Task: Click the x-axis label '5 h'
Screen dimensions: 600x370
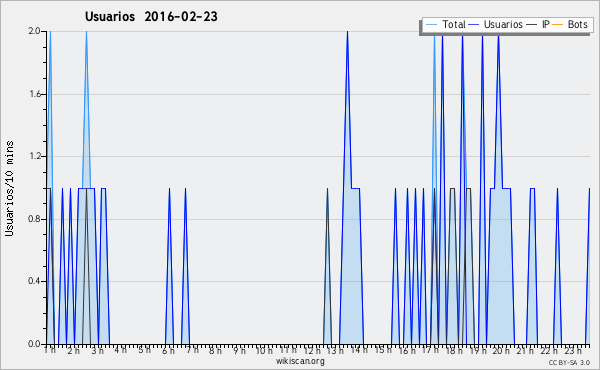Action: pos(144,350)
